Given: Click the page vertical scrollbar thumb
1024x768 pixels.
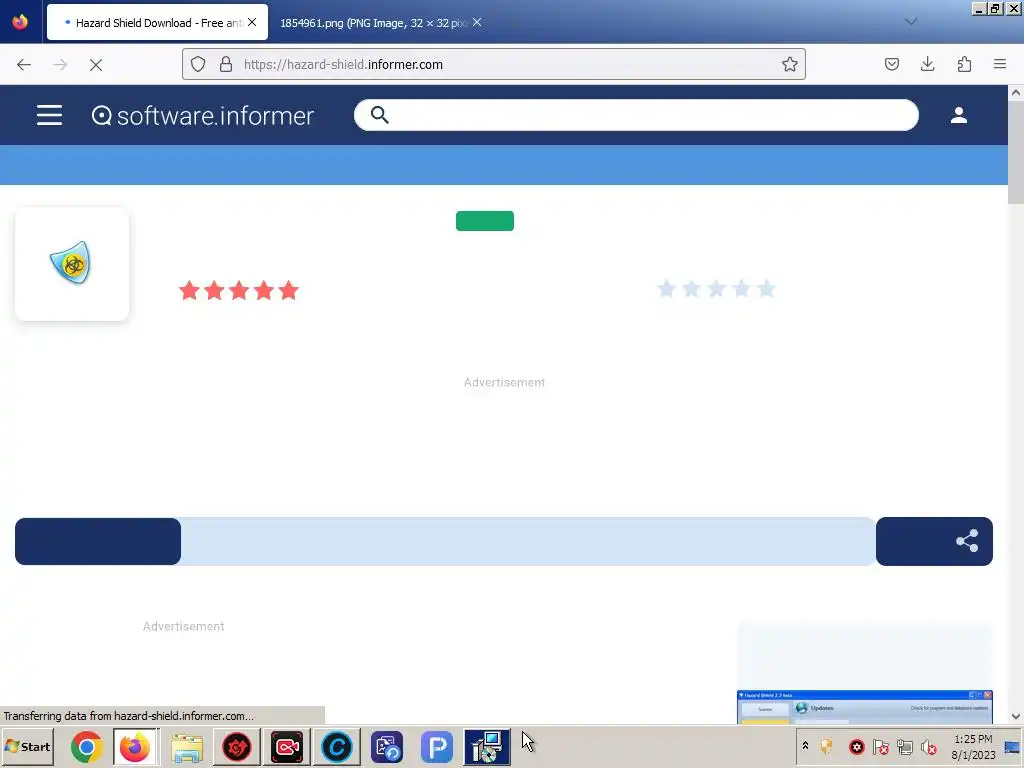Looking at the screenshot, I should coord(1016,152).
